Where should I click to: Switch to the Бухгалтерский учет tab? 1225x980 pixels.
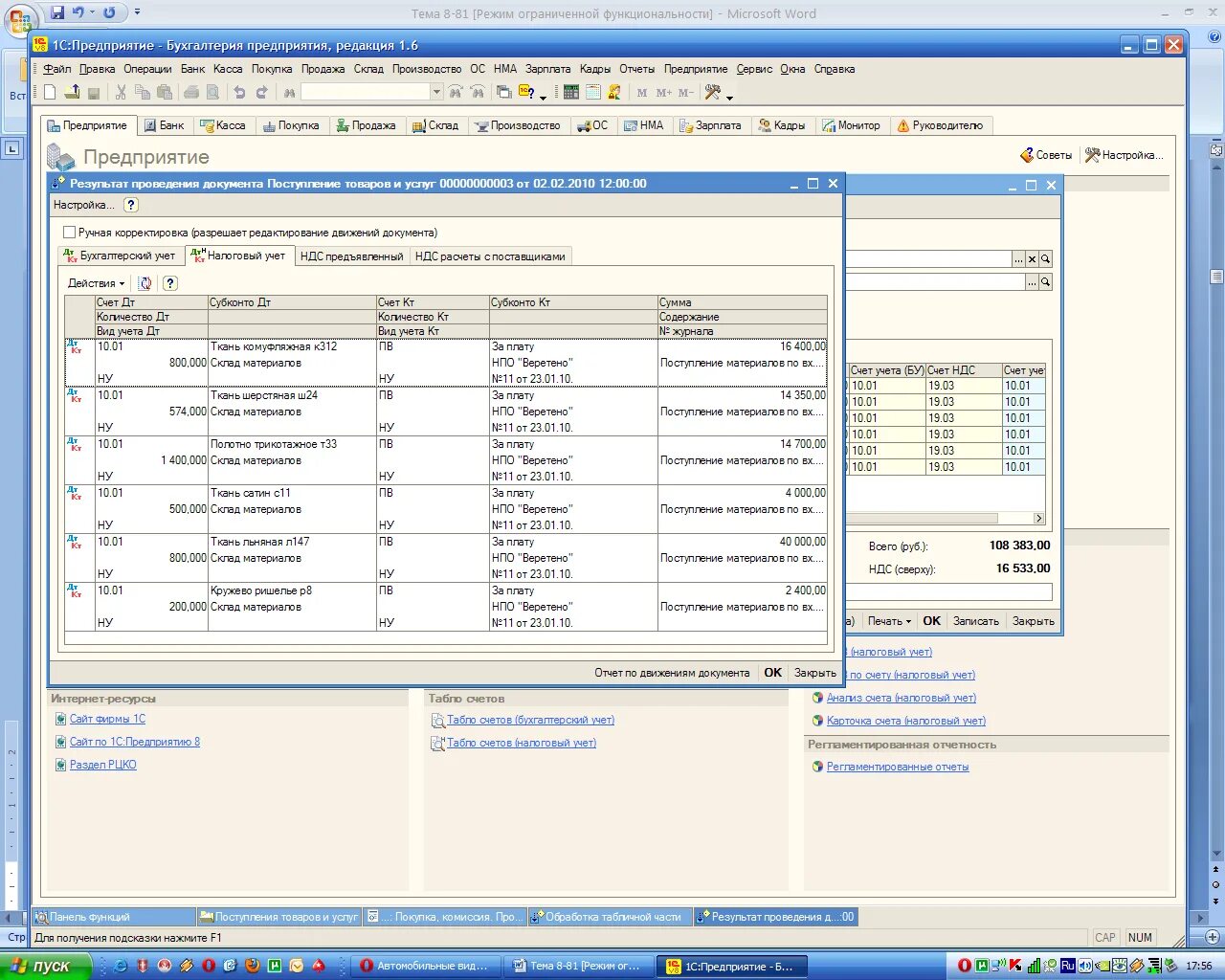point(120,256)
